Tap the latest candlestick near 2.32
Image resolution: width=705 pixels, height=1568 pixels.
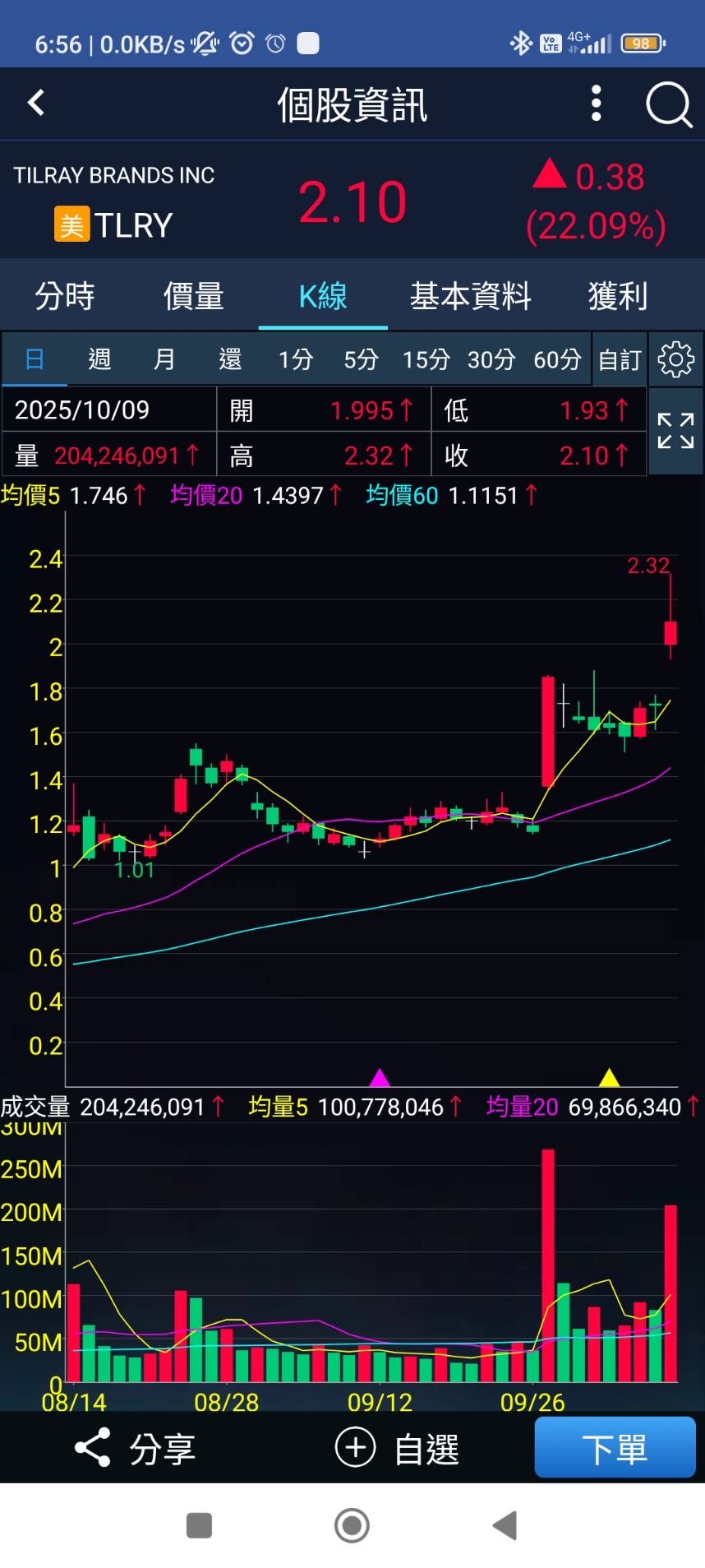pyautogui.click(x=670, y=632)
